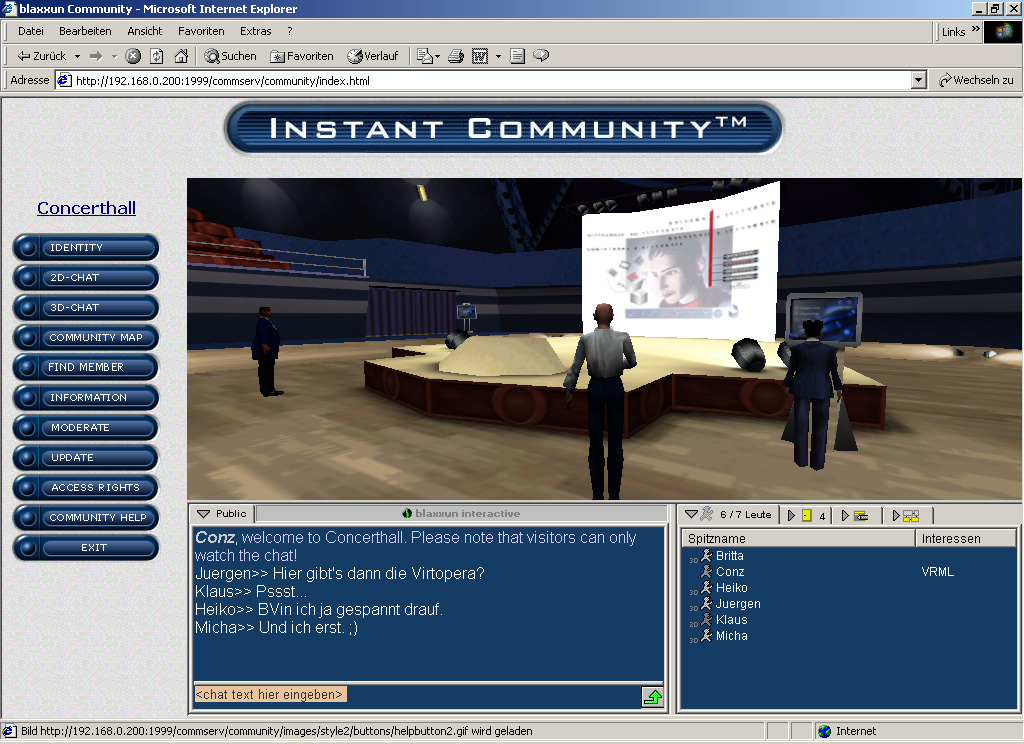Screen dimensions: 1024x744
Task: Click the Windows logo throbber icon
Action: (x=1002, y=31)
